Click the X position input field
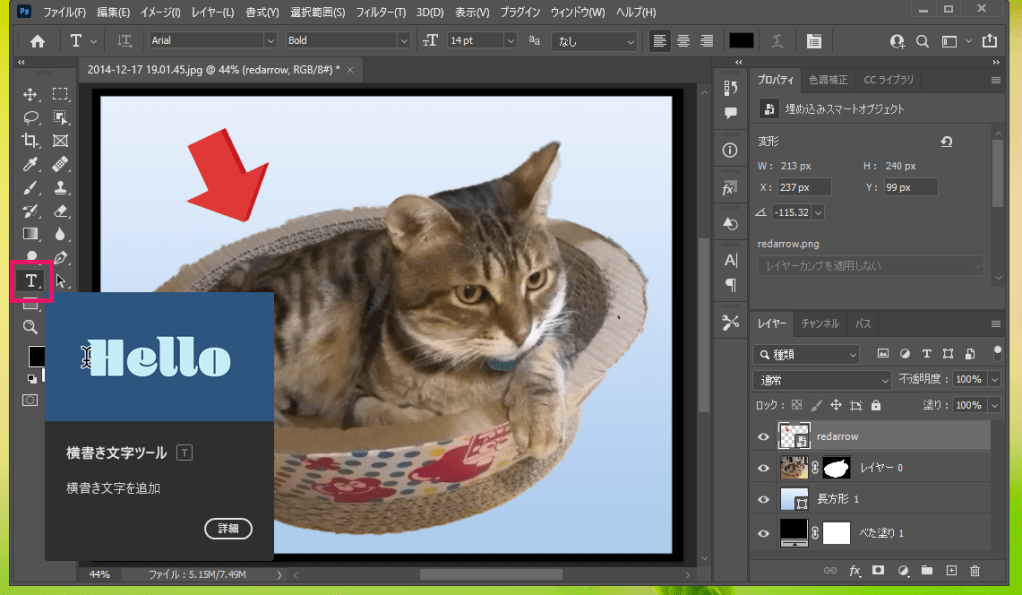This screenshot has width=1022, height=595. pos(804,187)
